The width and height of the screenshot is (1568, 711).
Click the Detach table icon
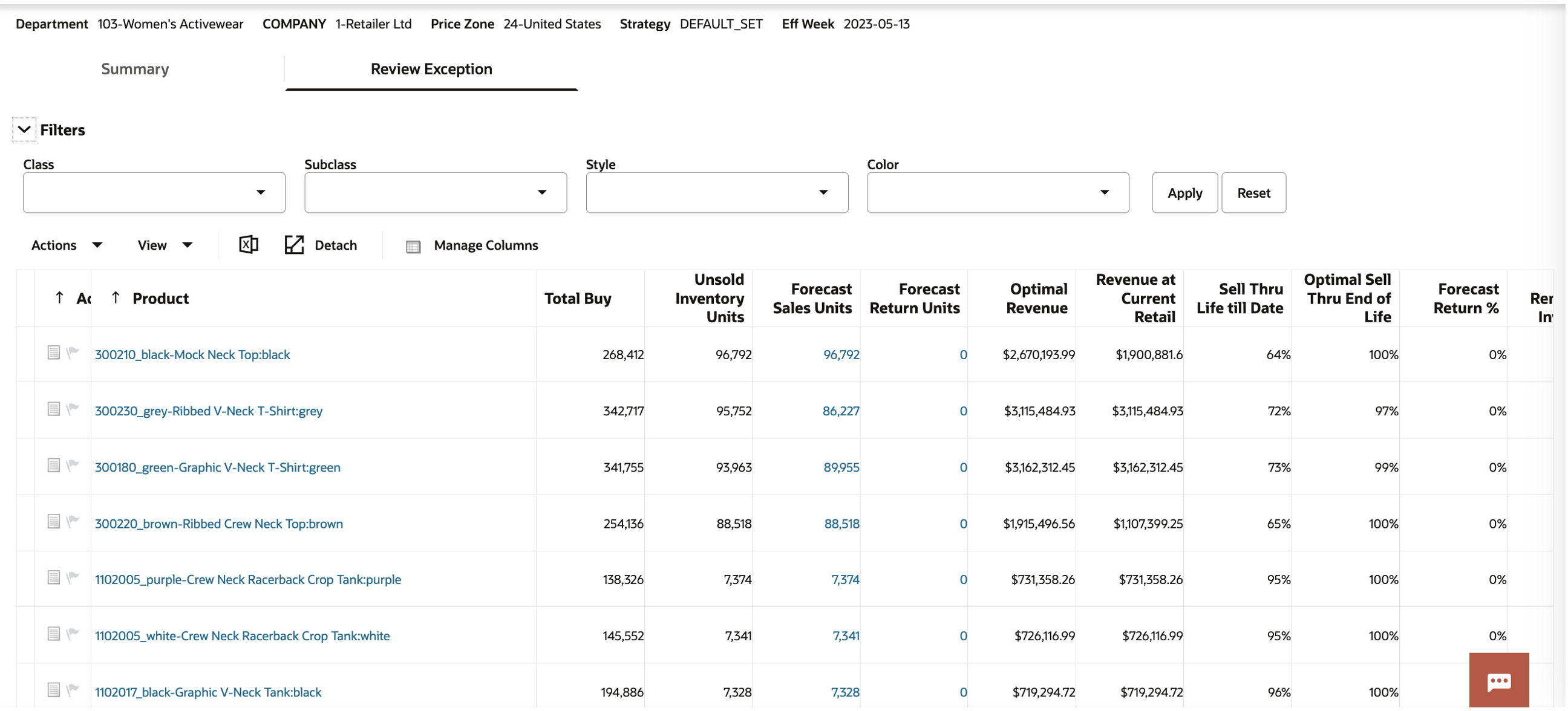pos(294,245)
